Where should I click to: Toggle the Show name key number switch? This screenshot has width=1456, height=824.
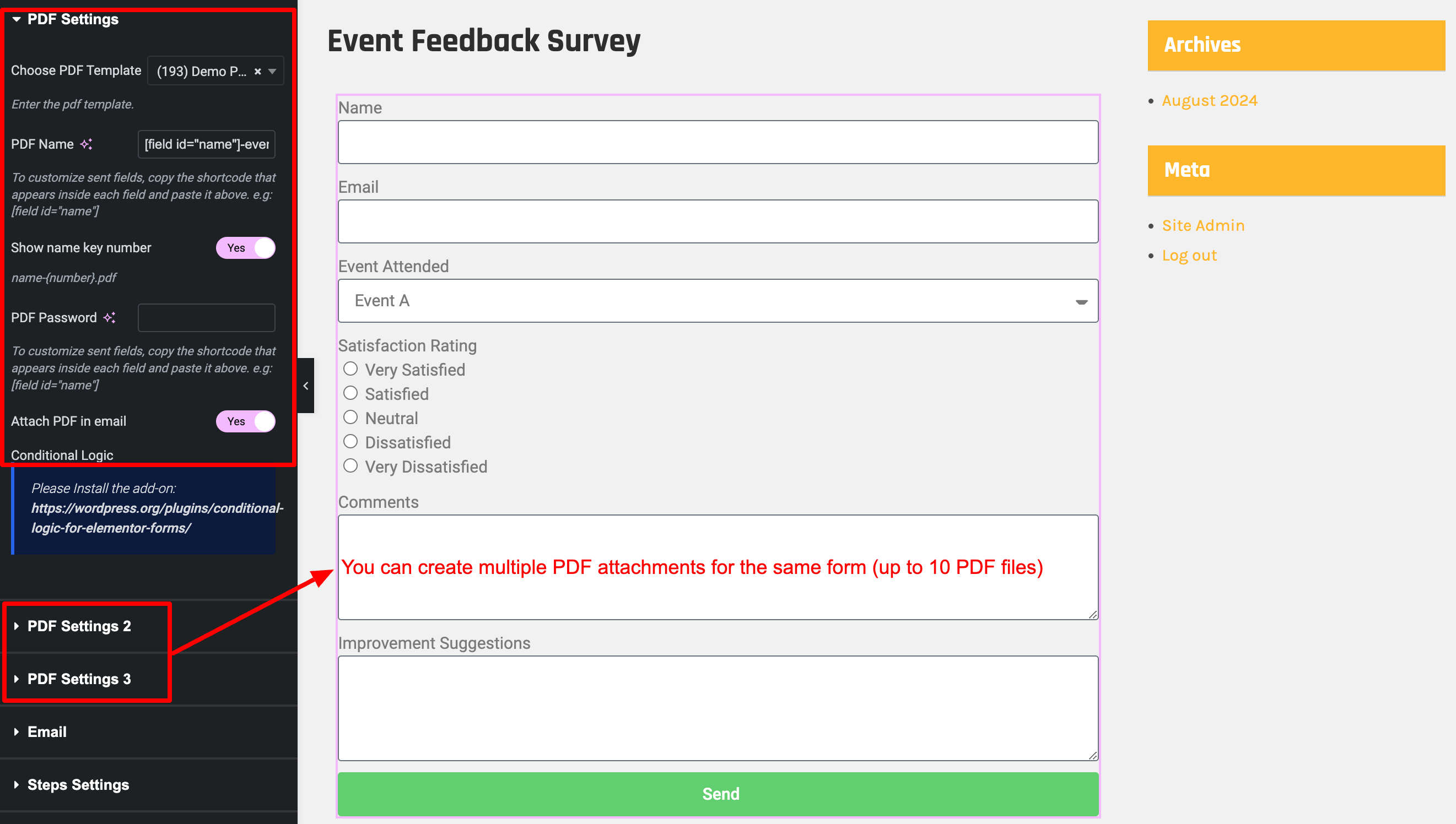[246, 248]
